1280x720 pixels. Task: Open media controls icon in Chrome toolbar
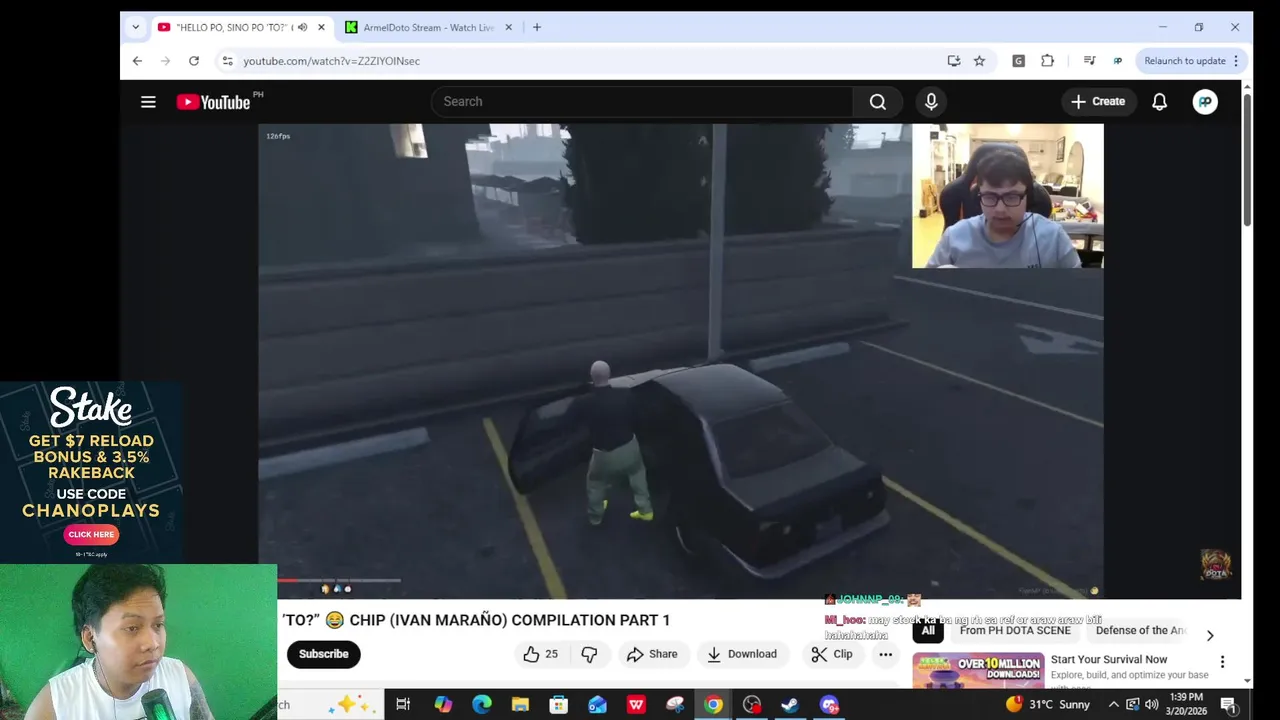click(x=1089, y=61)
